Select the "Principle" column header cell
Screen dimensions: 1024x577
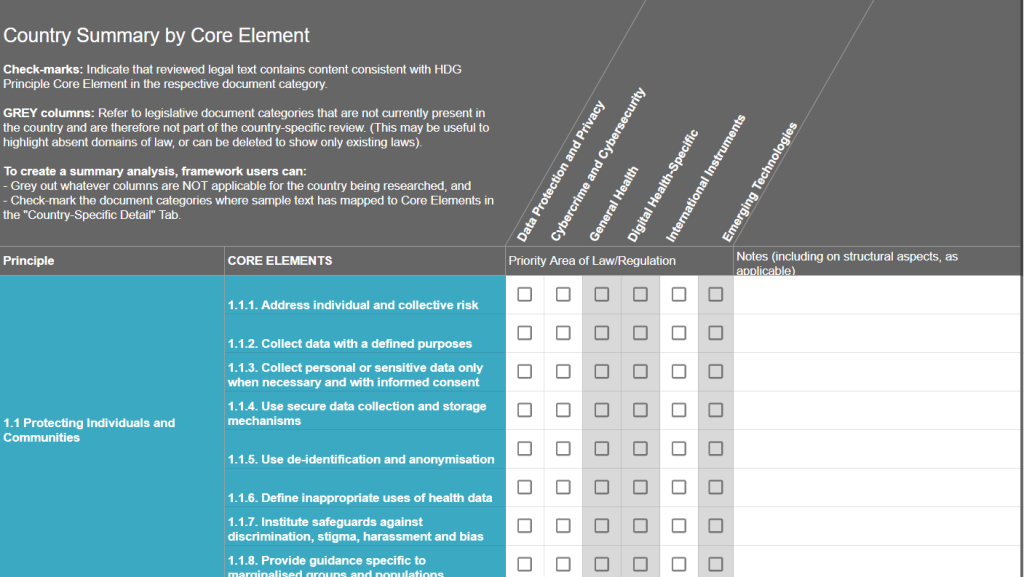[112, 261]
